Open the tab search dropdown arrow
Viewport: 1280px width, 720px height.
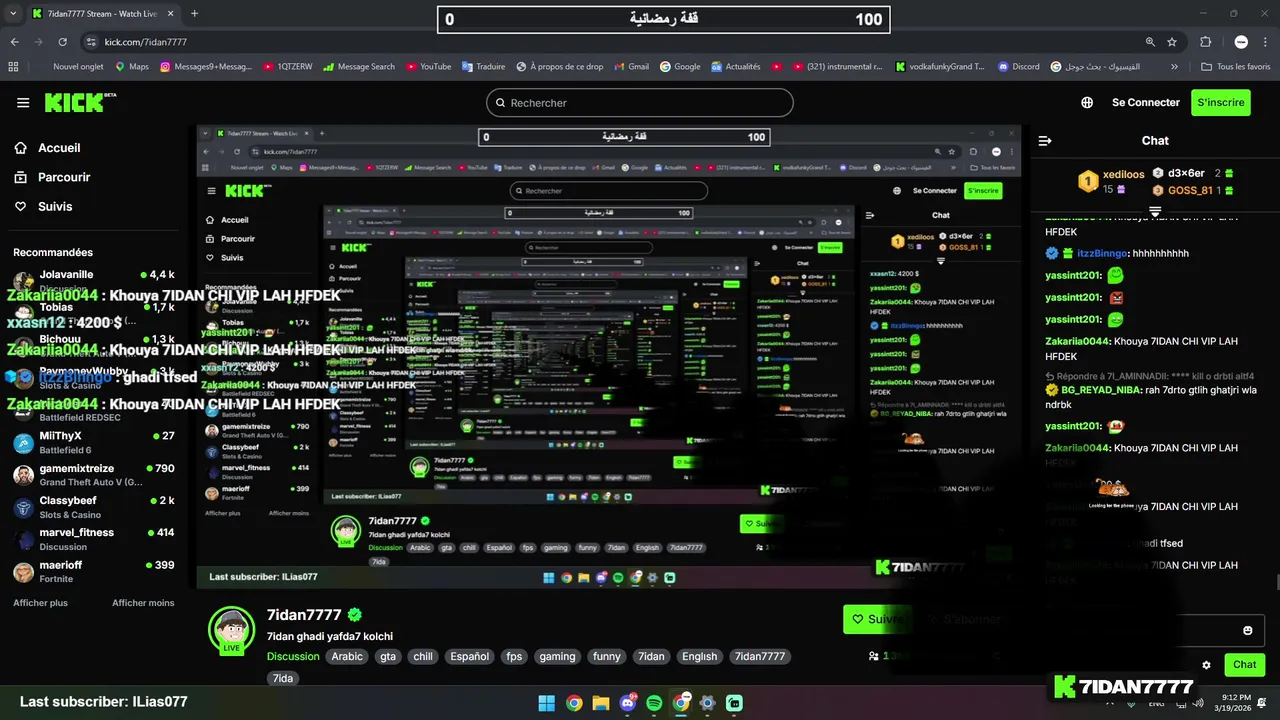tap(13, 14)
